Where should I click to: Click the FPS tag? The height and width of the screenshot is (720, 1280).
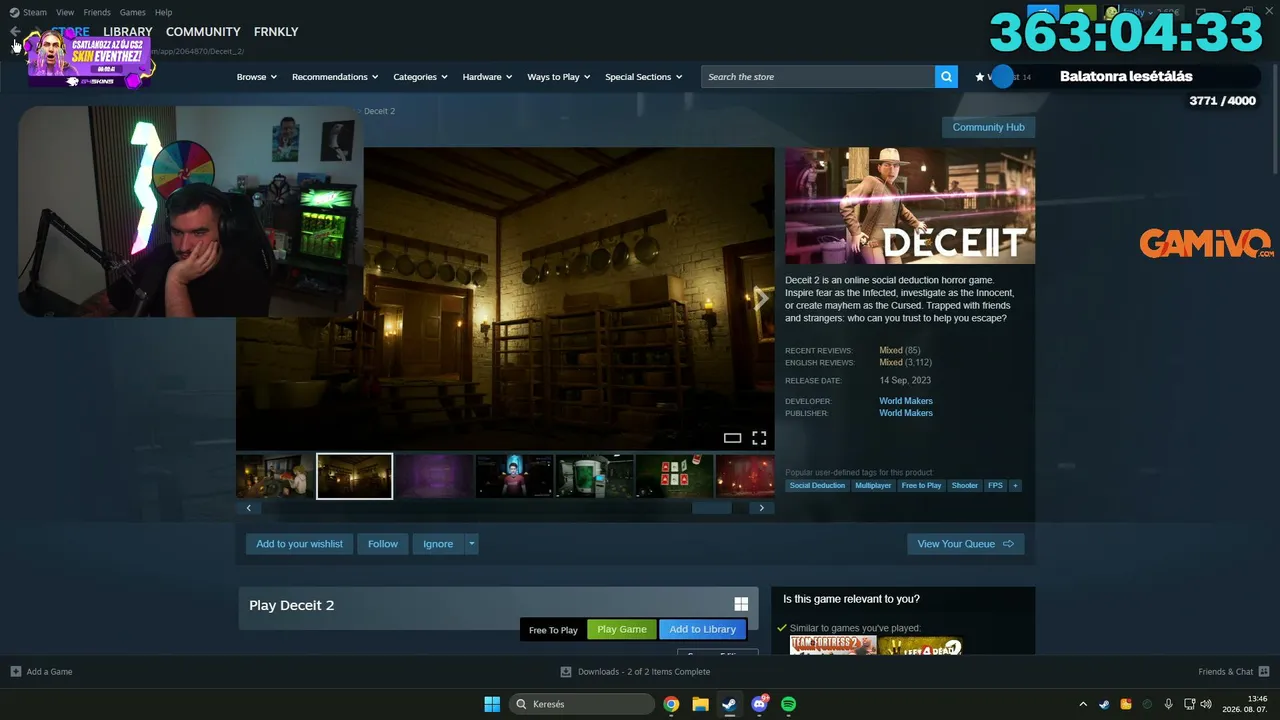(x=995, y=486)
